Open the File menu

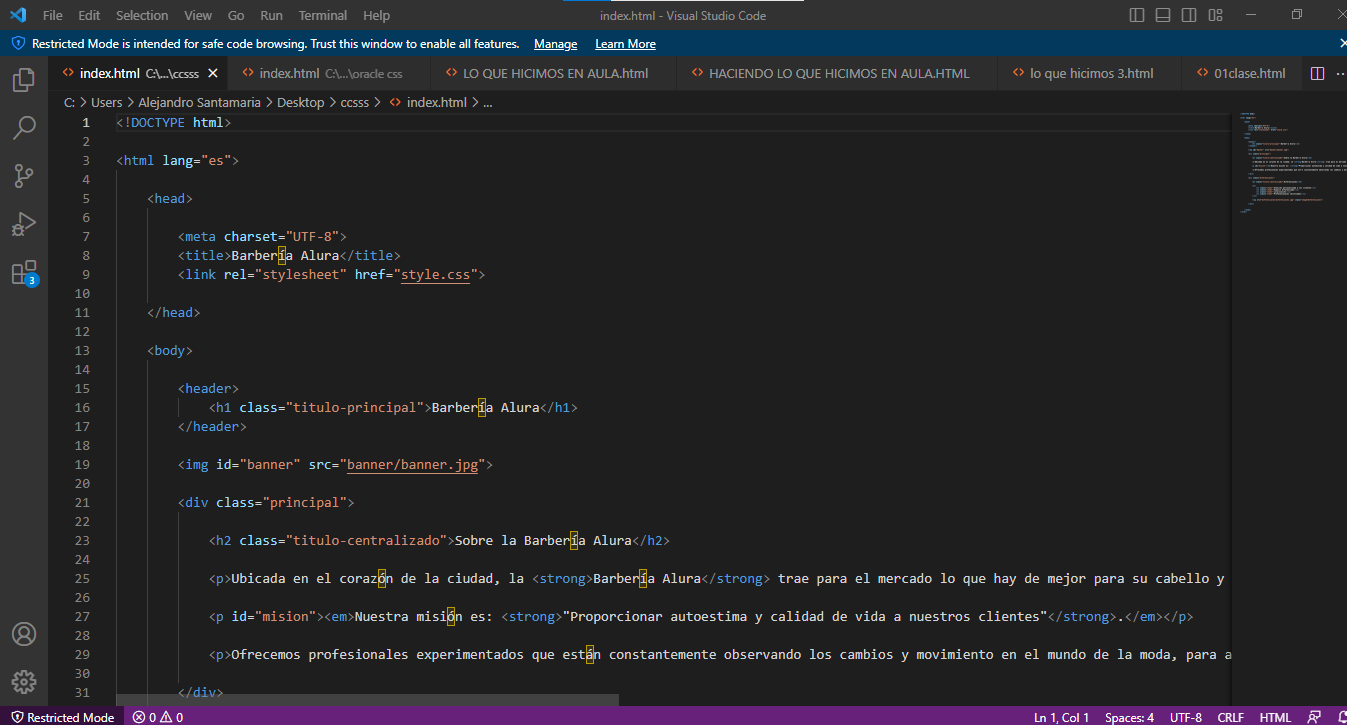[52, 15]
